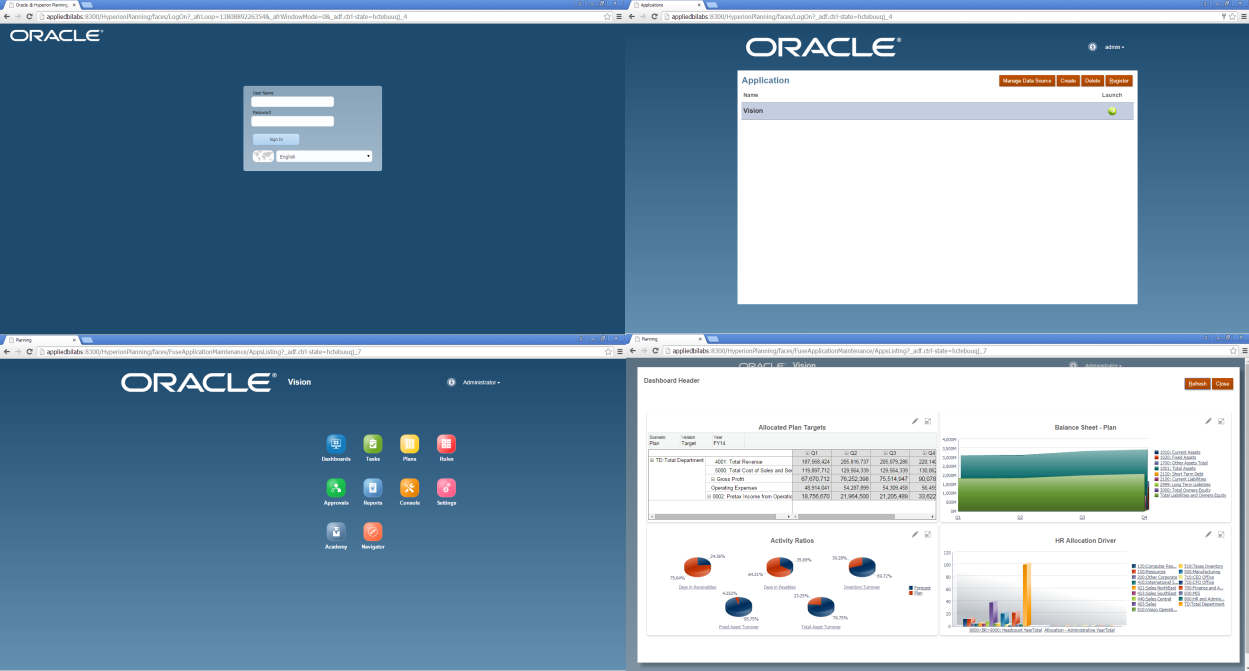Click the Delete application button
This screenshot has width=1249, height=671.
click(x=1093, y=80)
